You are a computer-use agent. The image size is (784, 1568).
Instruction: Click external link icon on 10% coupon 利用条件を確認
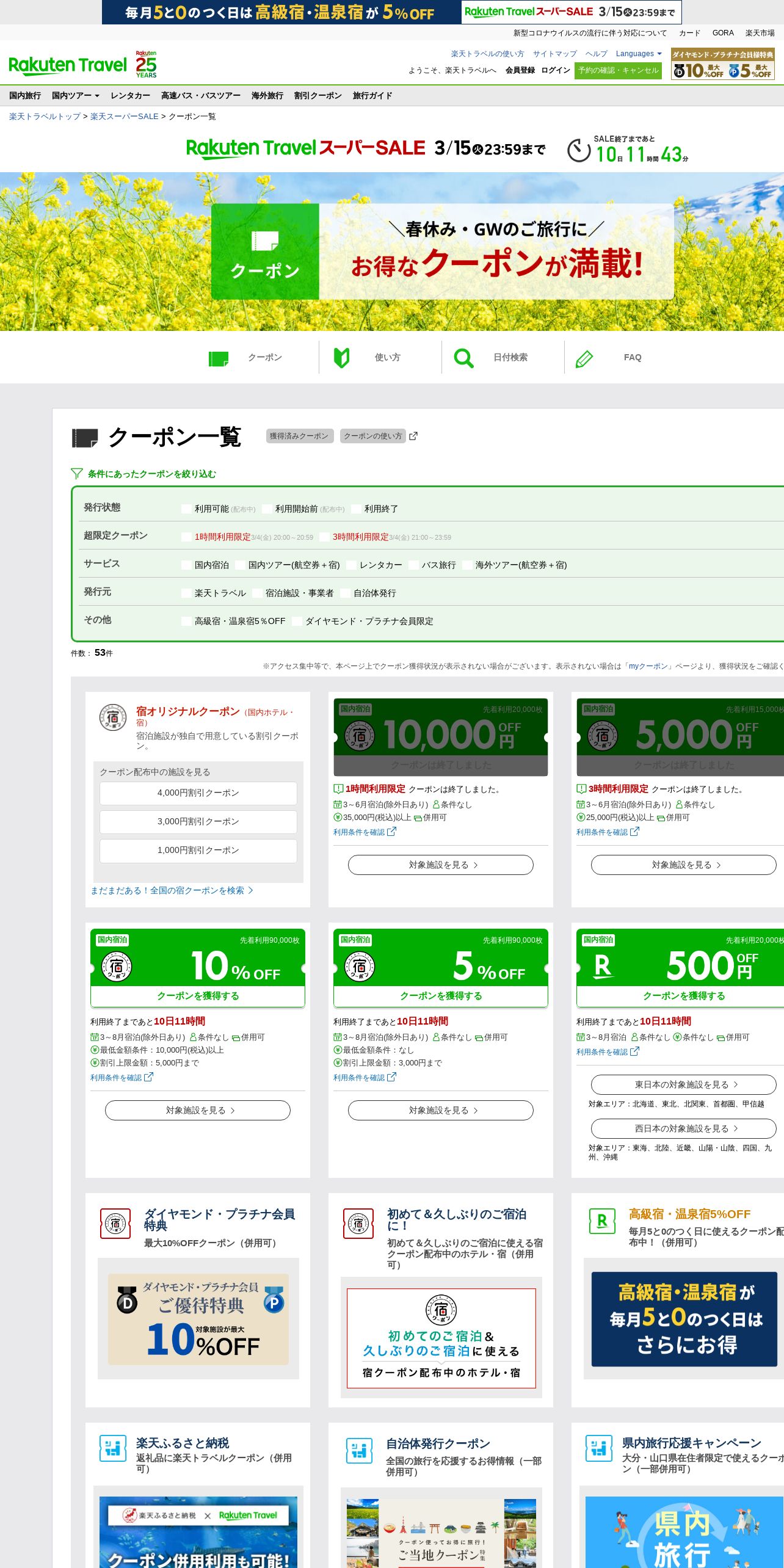pos(148,1077)
